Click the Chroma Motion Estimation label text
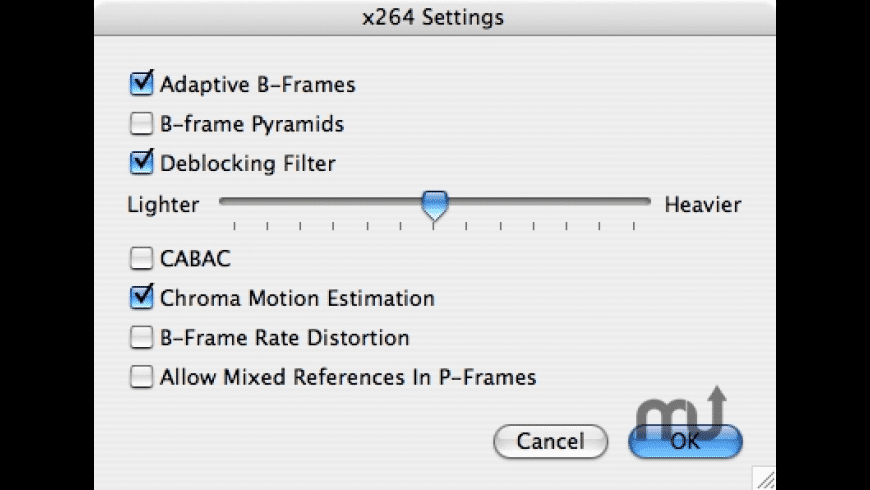The width and height of the screenshot is (870, 490). (x=297, y=298)
